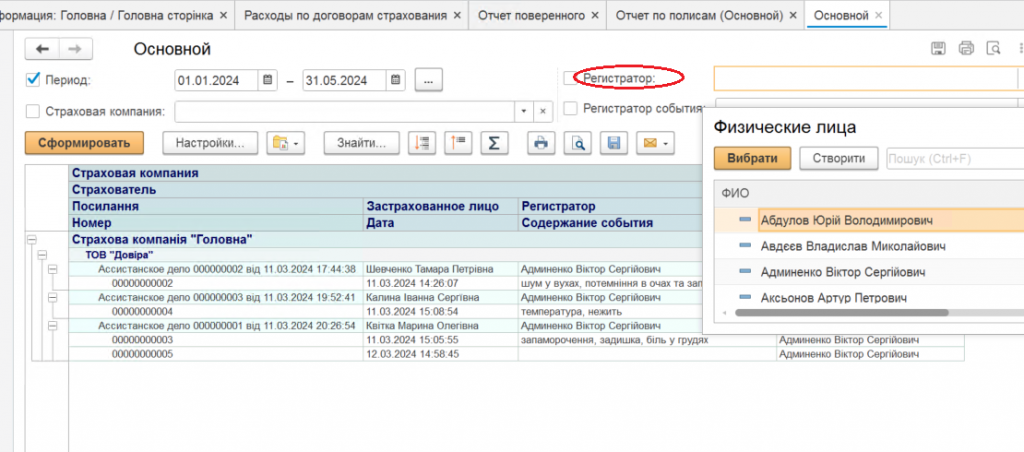Open the Страховая компания dropdown arrow

pyautogui.click(x=523, y=111)
